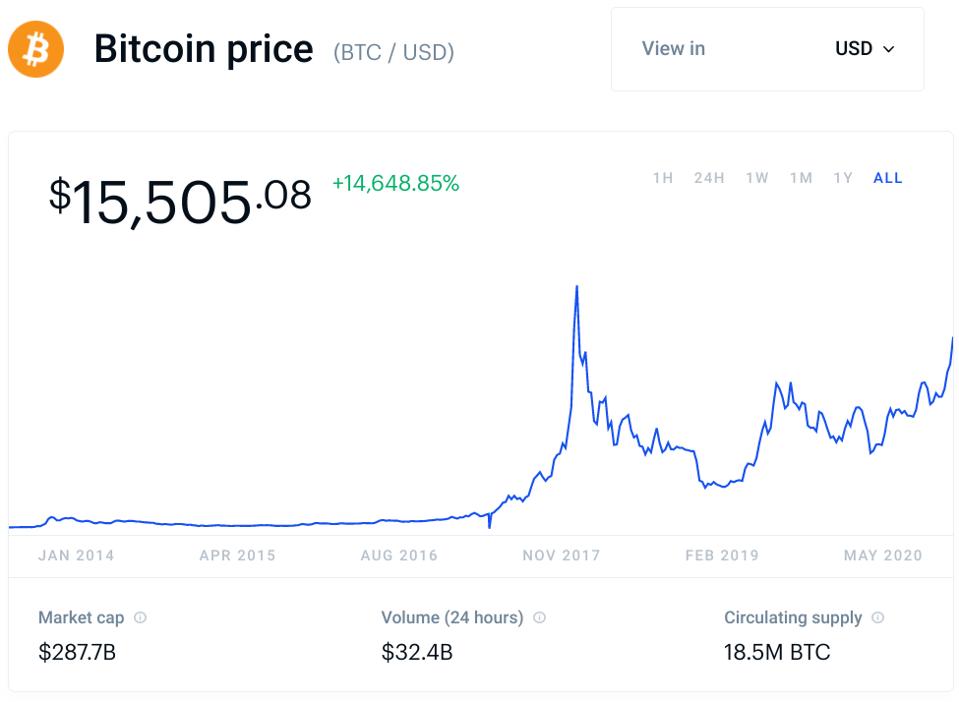Switch to the 1W timeframe
This screenshot has height=702, width=959.
click(x=756, y=177)
